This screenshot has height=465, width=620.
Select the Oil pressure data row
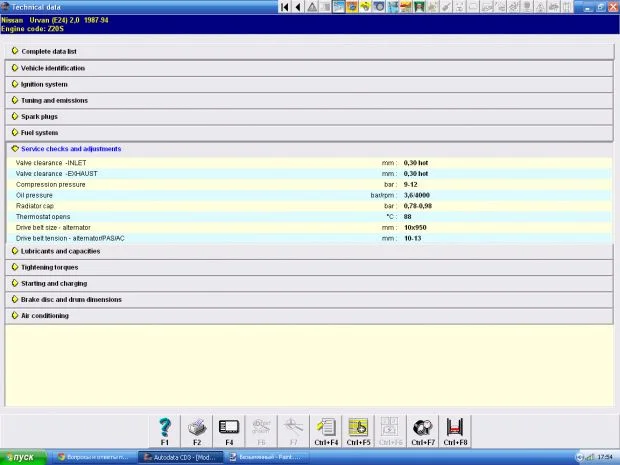tap(200, 195)
